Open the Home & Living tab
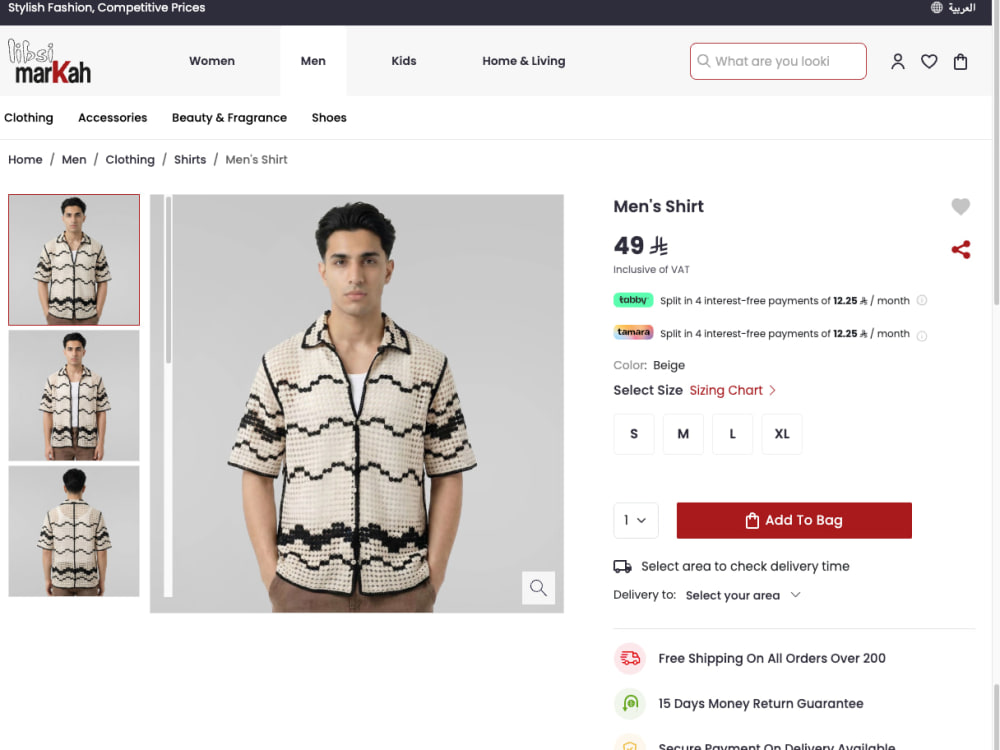Viewport: 1000px width, 750px height. (x=524, y=61)
